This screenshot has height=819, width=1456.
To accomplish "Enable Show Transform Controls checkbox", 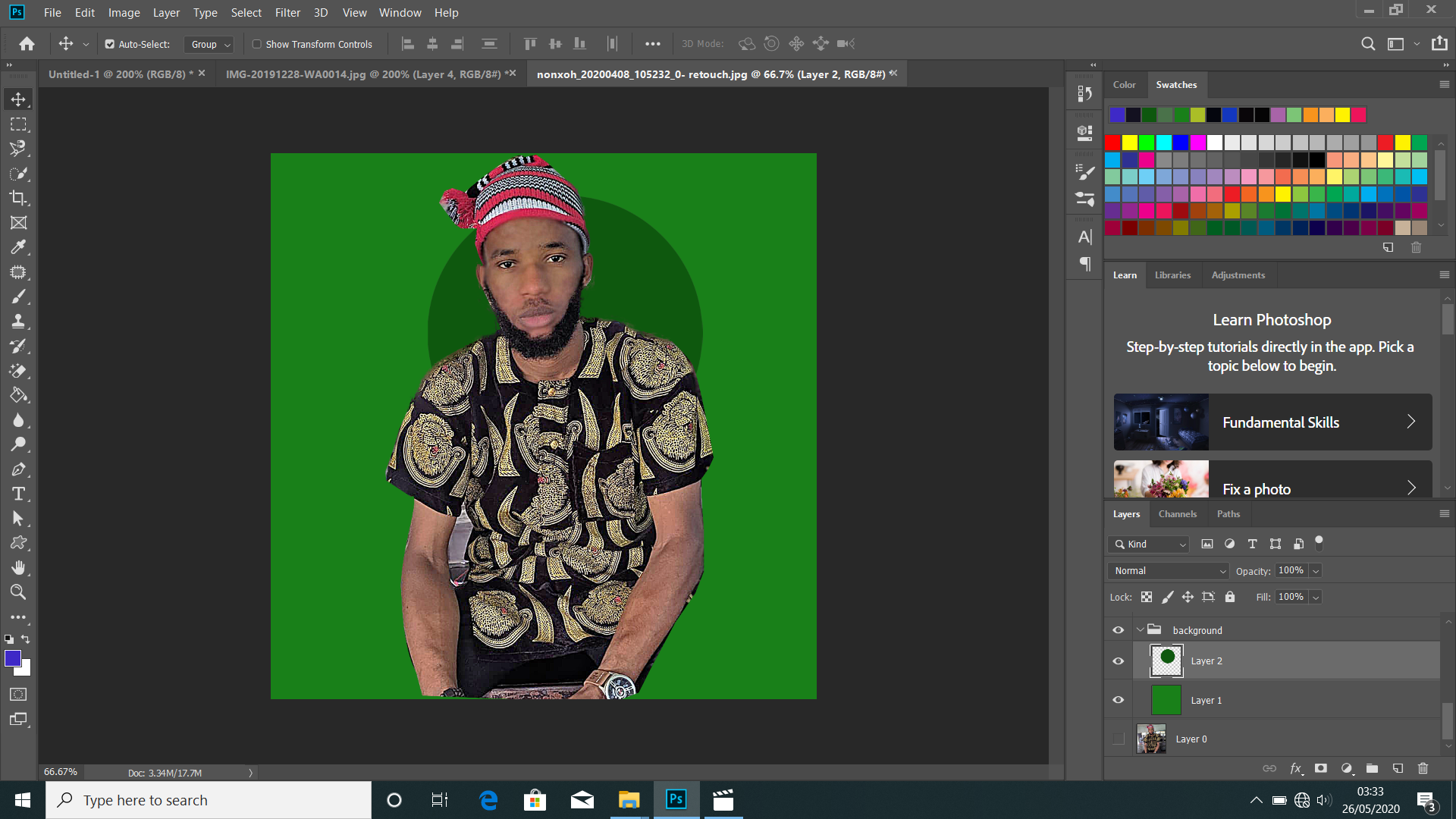I will coord(257,44).
